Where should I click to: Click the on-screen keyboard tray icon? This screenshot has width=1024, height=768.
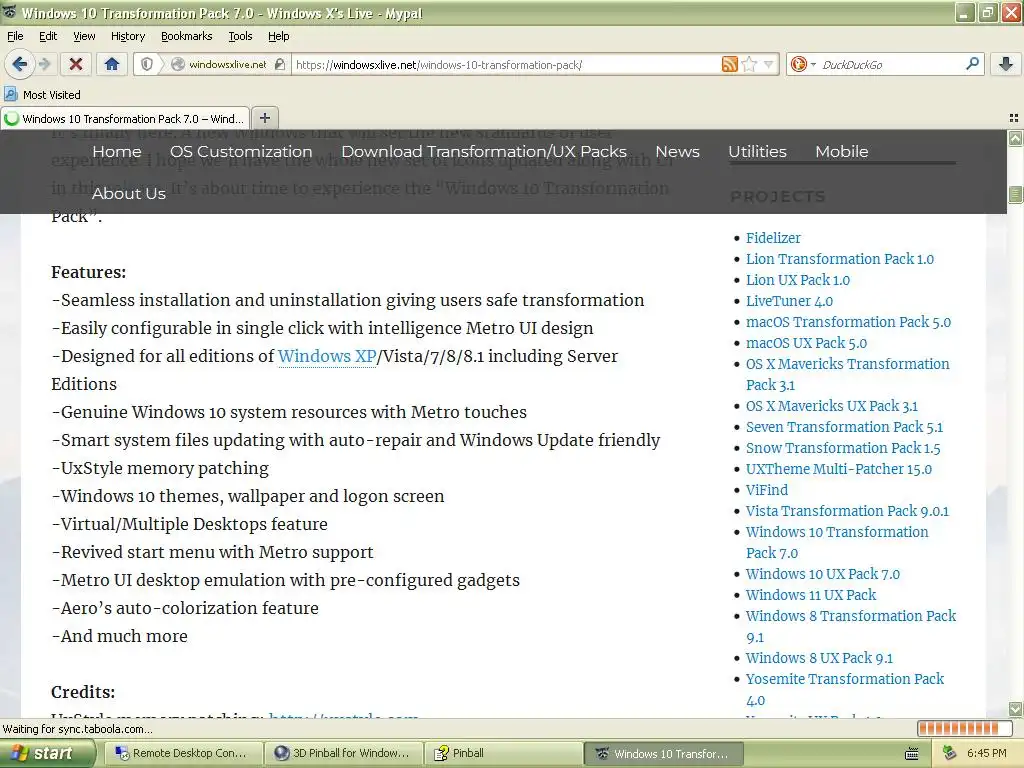coord(912,754)
